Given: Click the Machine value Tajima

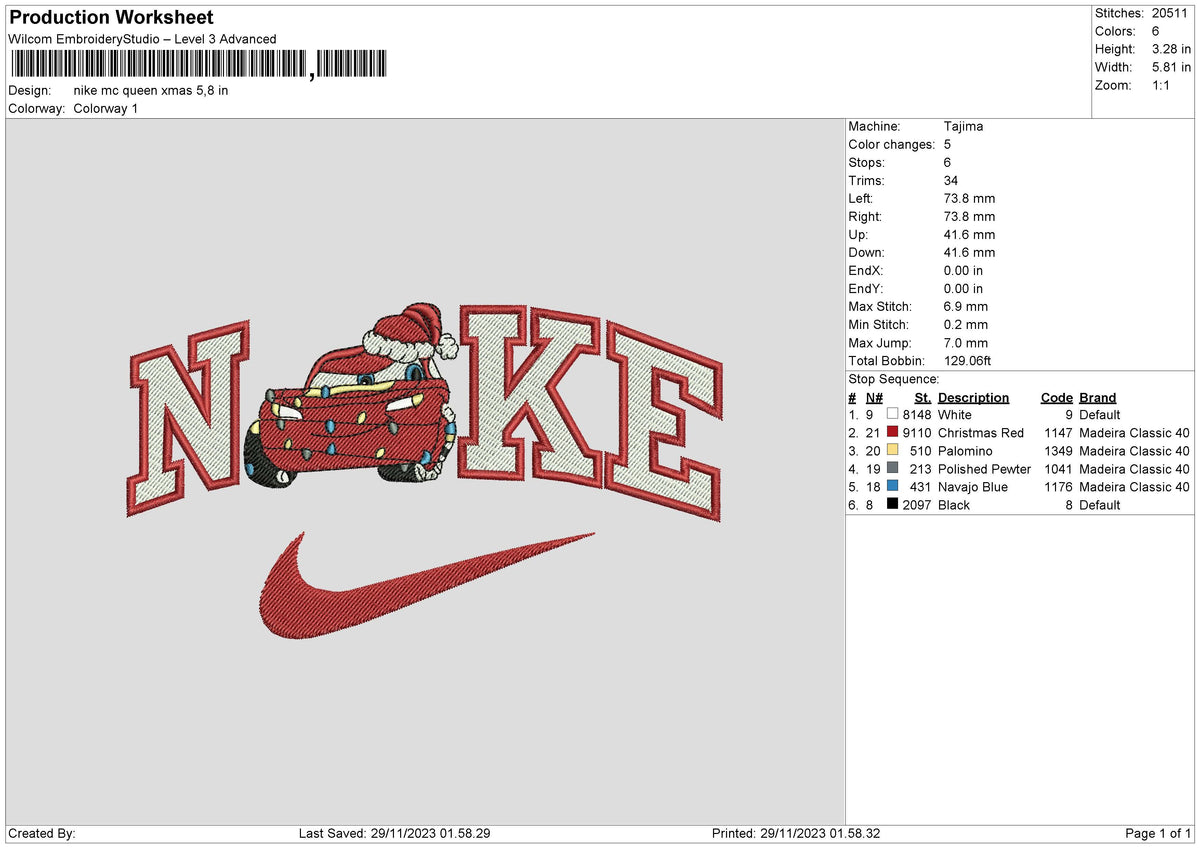Looking at the screenshot, I should point(963,126).
